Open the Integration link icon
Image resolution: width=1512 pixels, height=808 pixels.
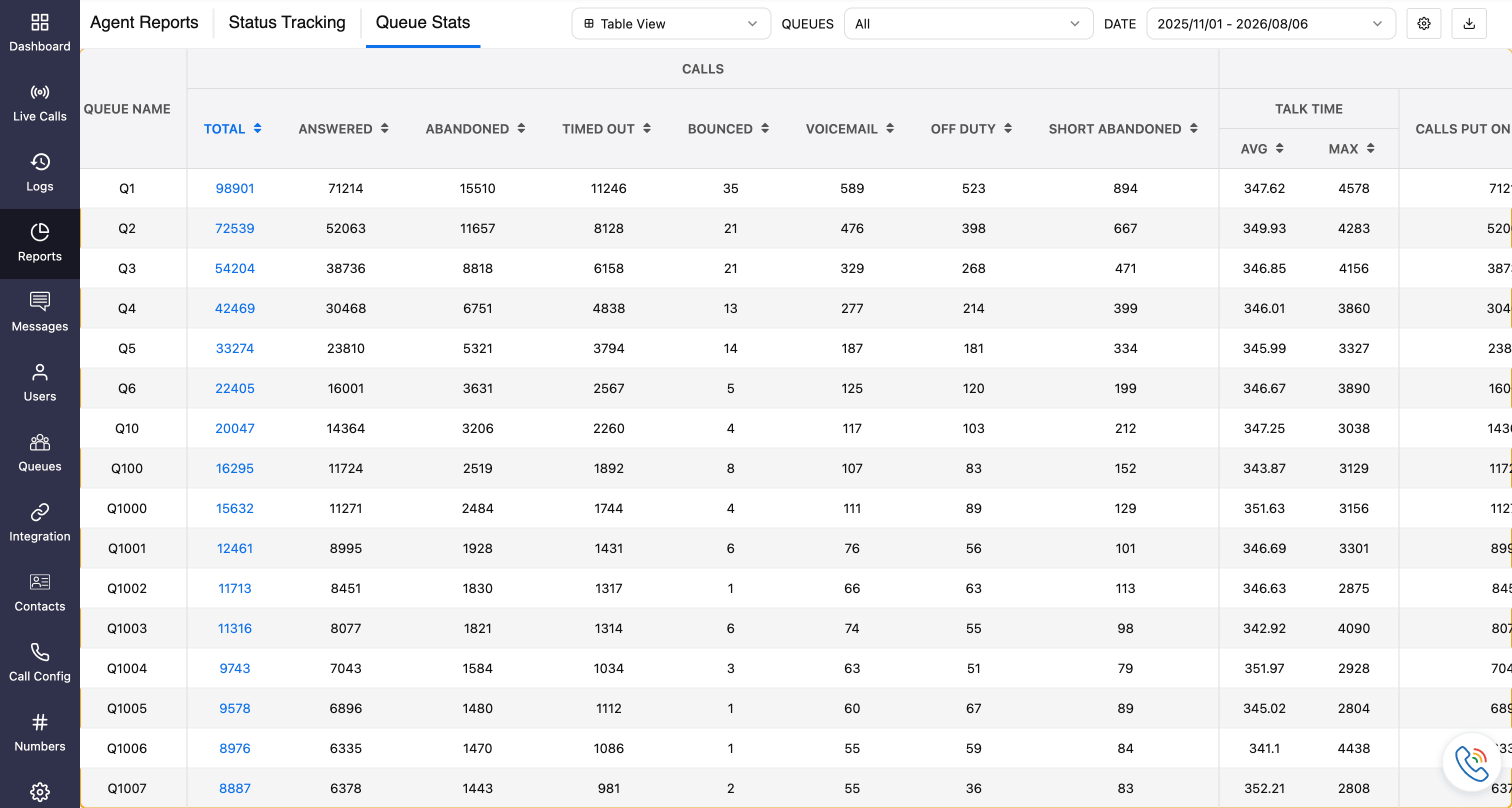pyautogui.click(x=39, y=512)
